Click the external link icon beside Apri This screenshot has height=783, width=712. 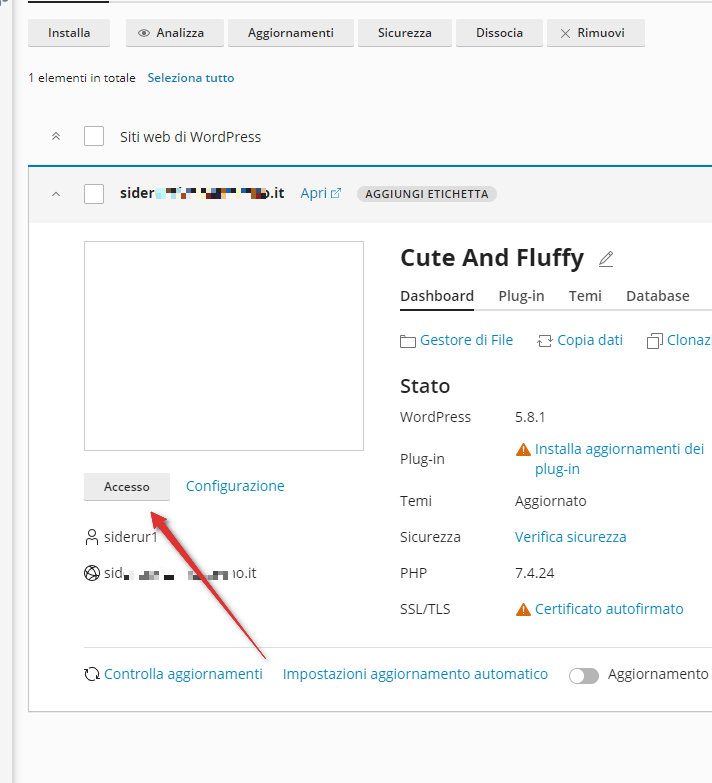(x=336, y=193)
